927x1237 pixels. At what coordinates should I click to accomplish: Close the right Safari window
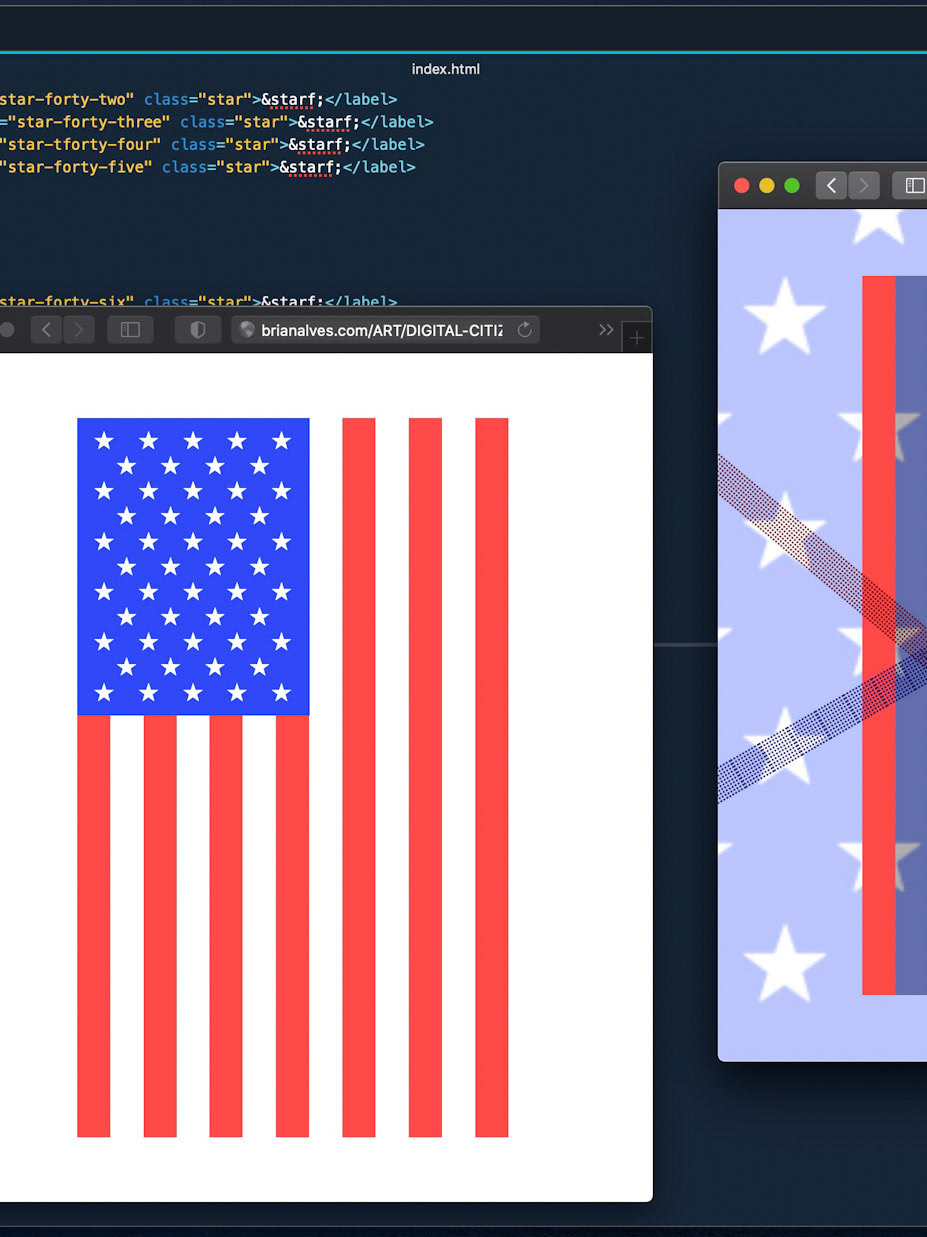pos(742,185)
